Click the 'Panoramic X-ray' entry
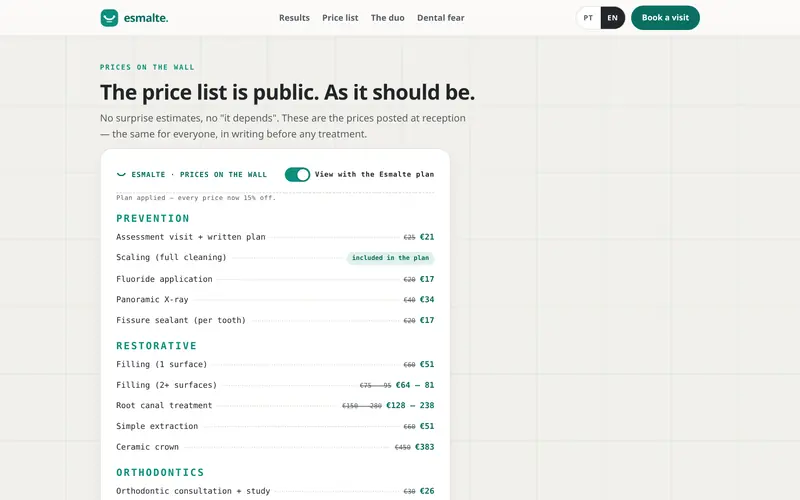Screen dimensions: 800x500 pos(152,299)
